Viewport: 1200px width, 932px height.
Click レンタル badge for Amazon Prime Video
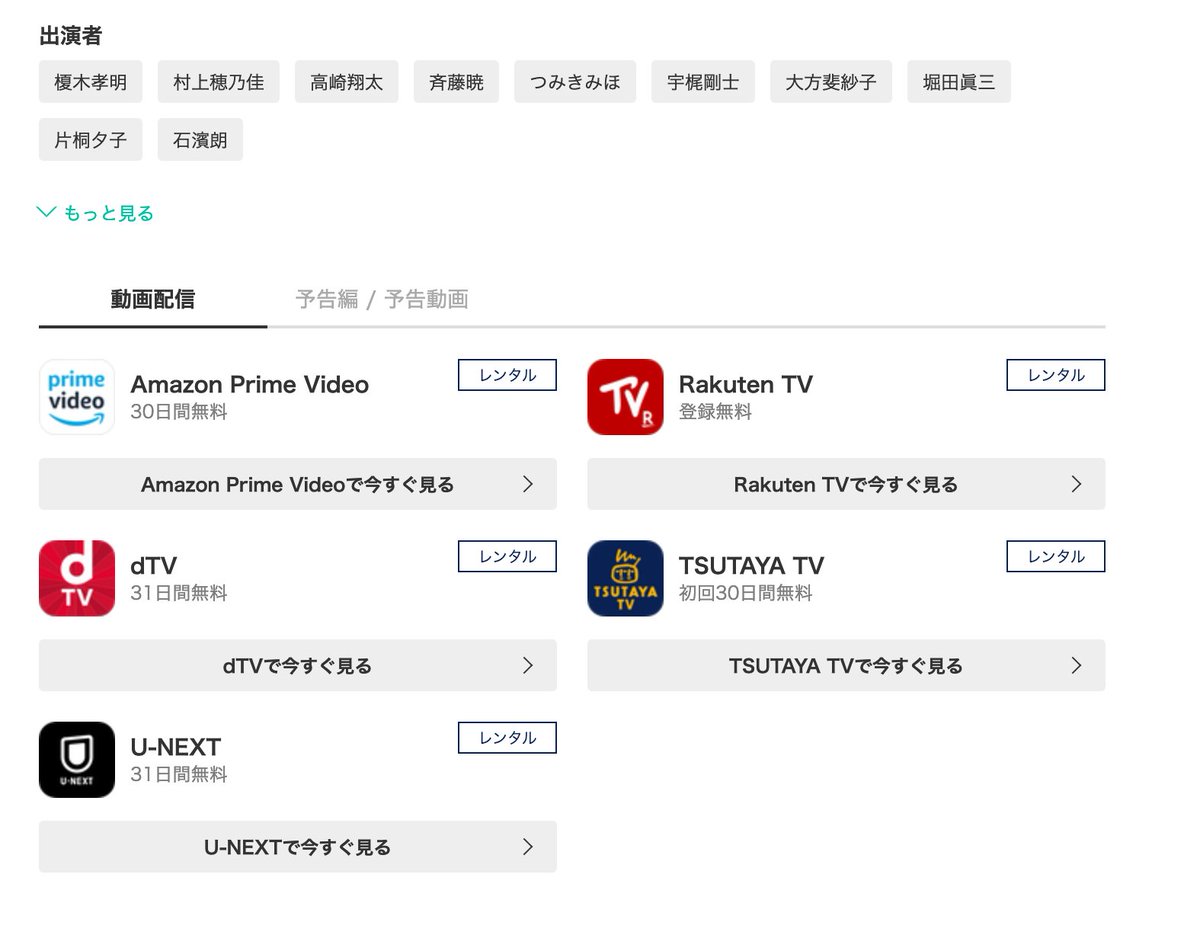[507, 375]
